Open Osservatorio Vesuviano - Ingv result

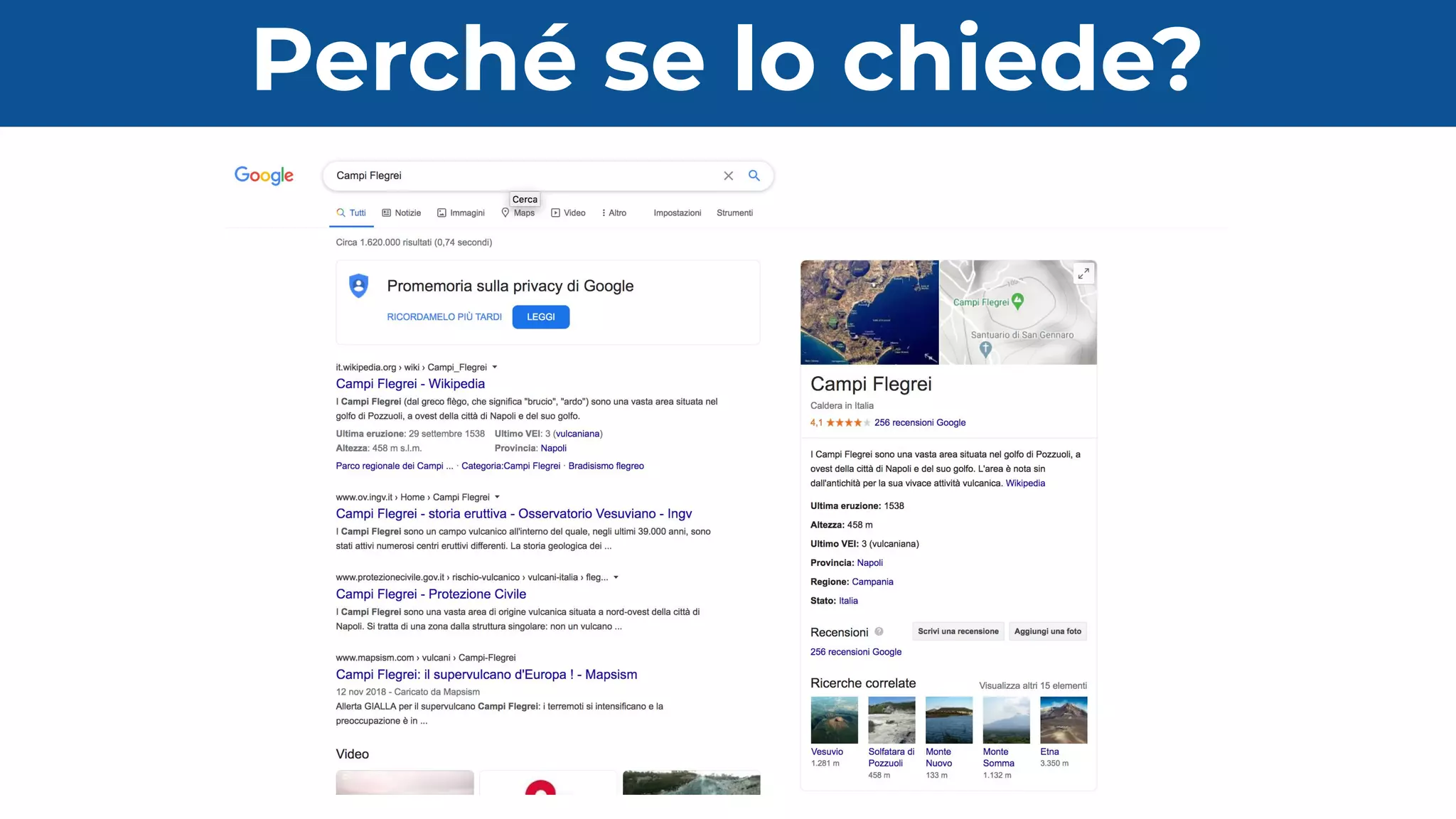pos(513,514)
